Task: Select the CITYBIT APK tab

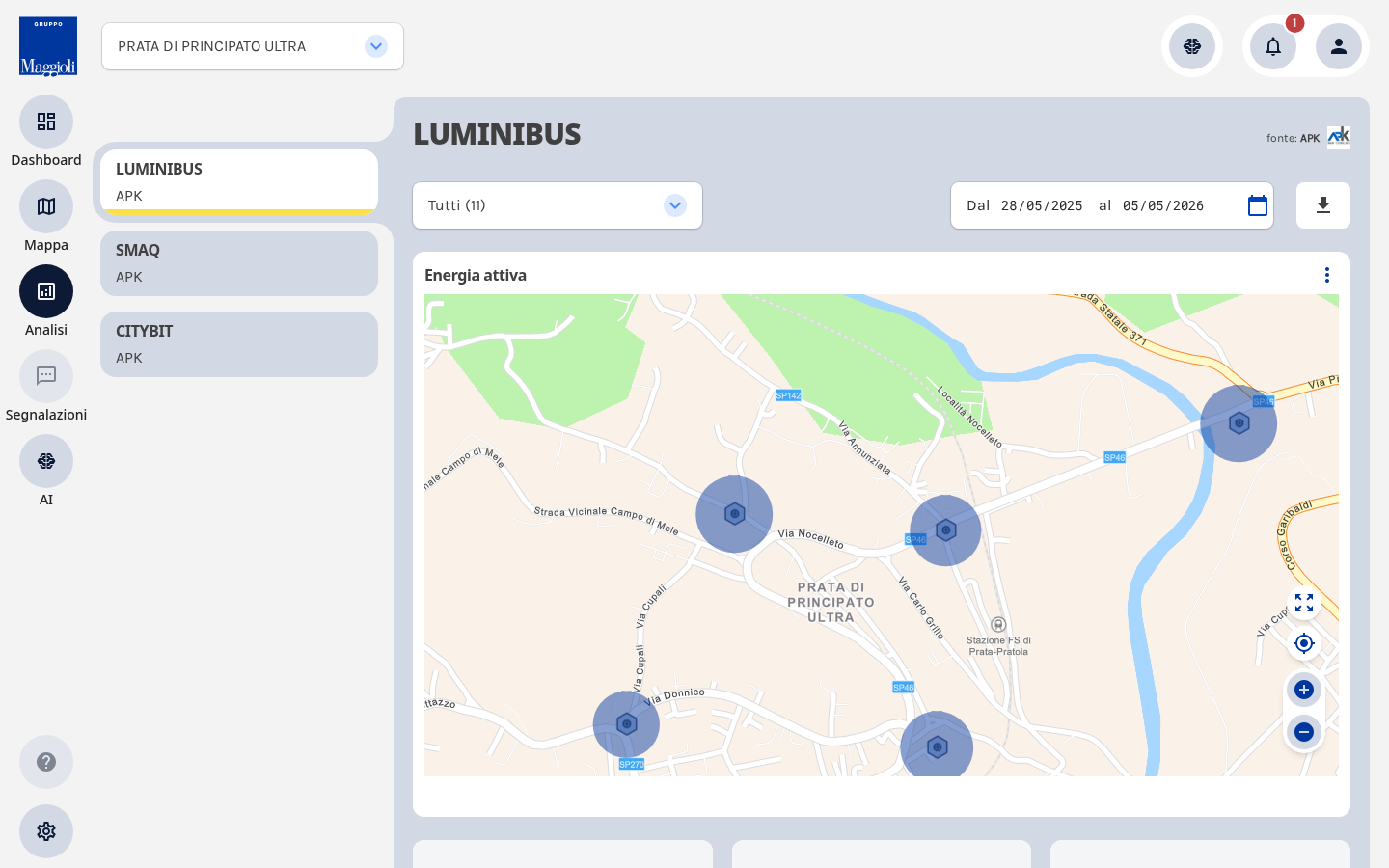Action: point(239,344)
